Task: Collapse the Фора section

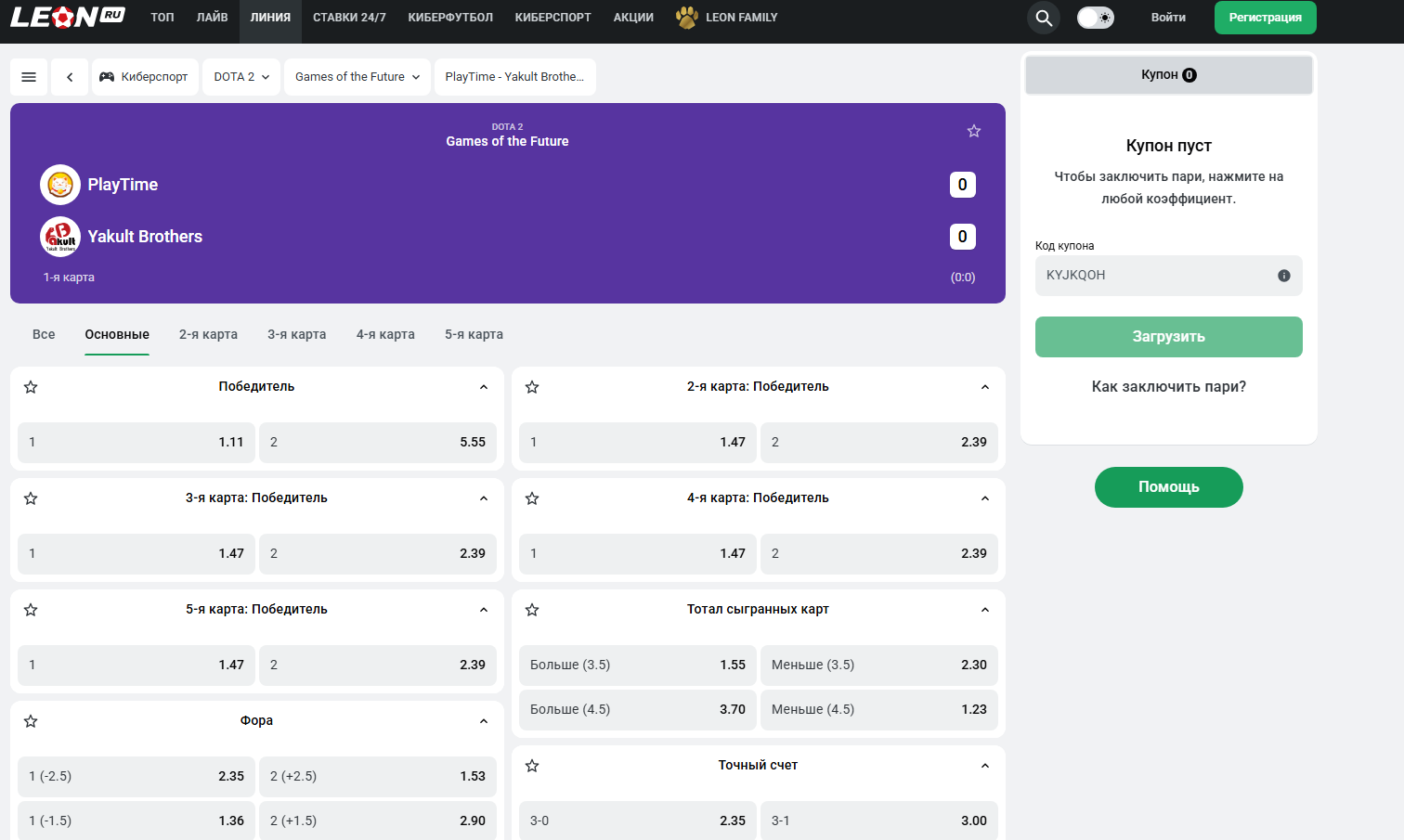Action: point(484,721)
